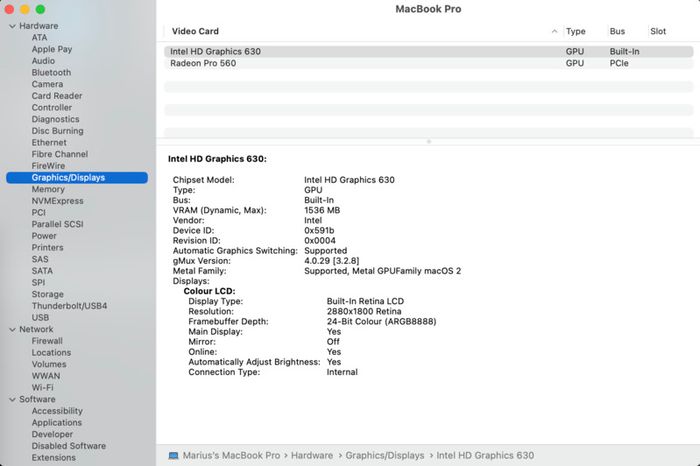
Task: Select ATA in the sidebar
Action: click(39, 37)
